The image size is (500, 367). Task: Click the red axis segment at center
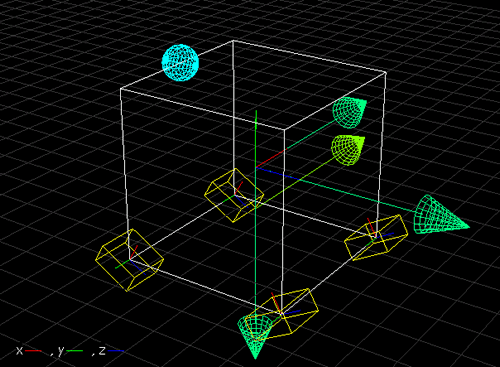click(x=270, y=159)
